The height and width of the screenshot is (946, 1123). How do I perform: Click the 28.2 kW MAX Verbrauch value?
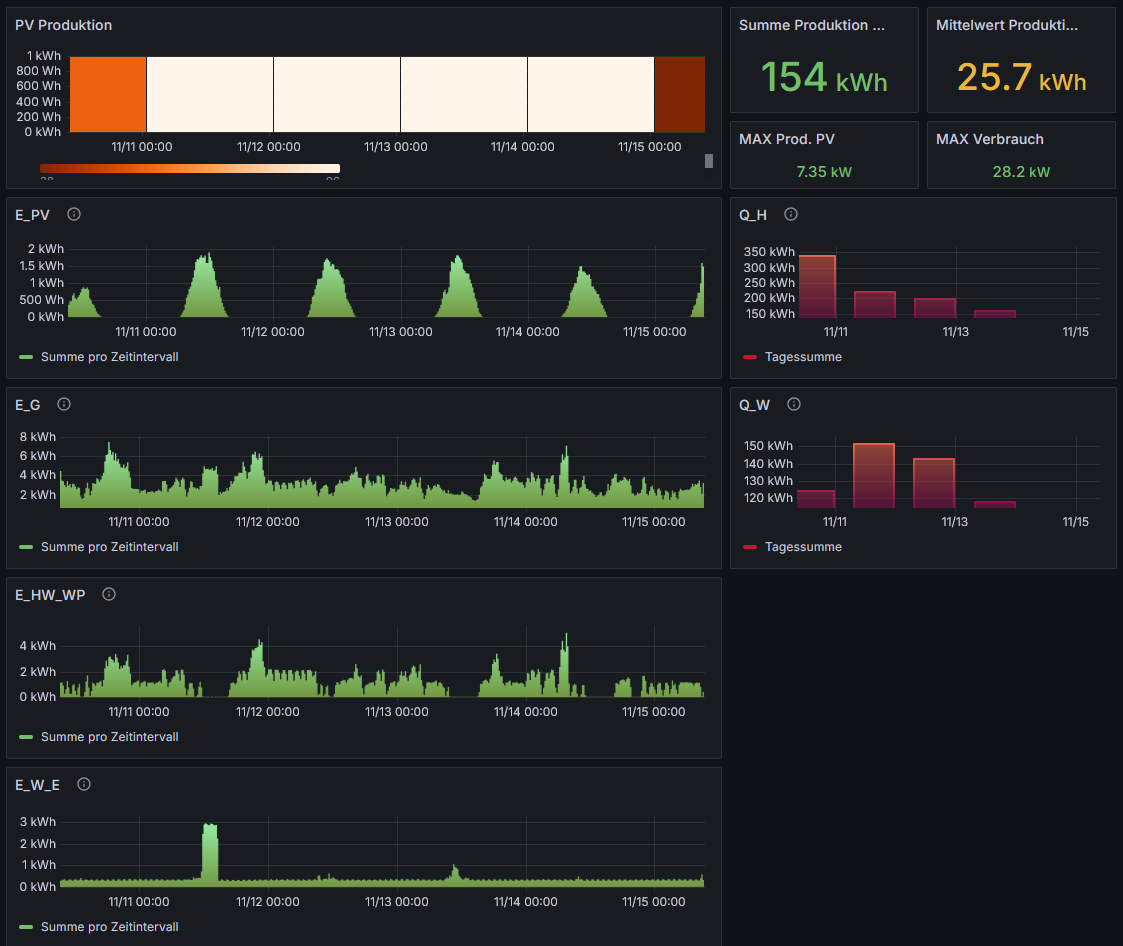pyautogui.click(x=1021, y=172)
